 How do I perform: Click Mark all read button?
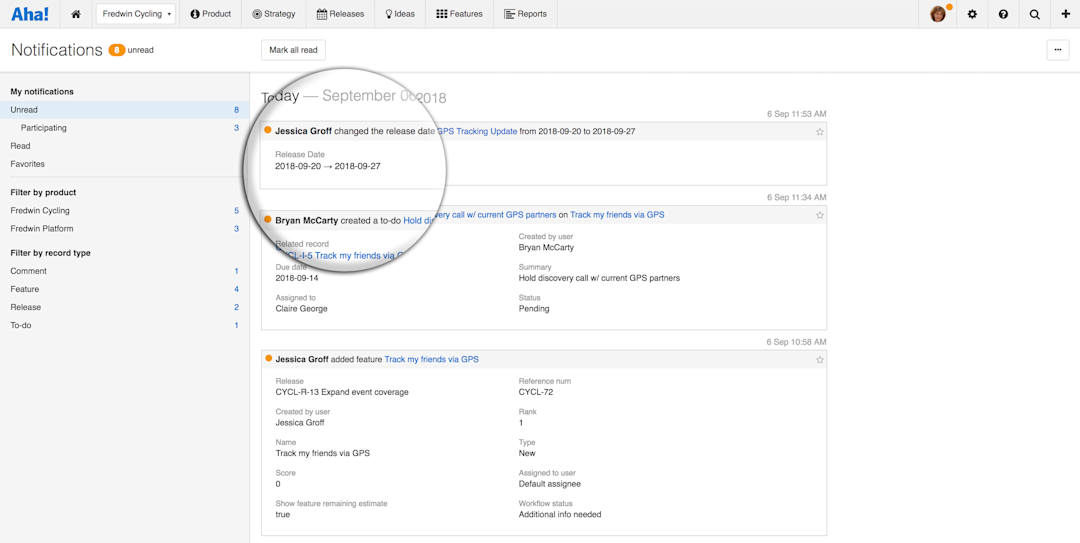click(293, 50)
